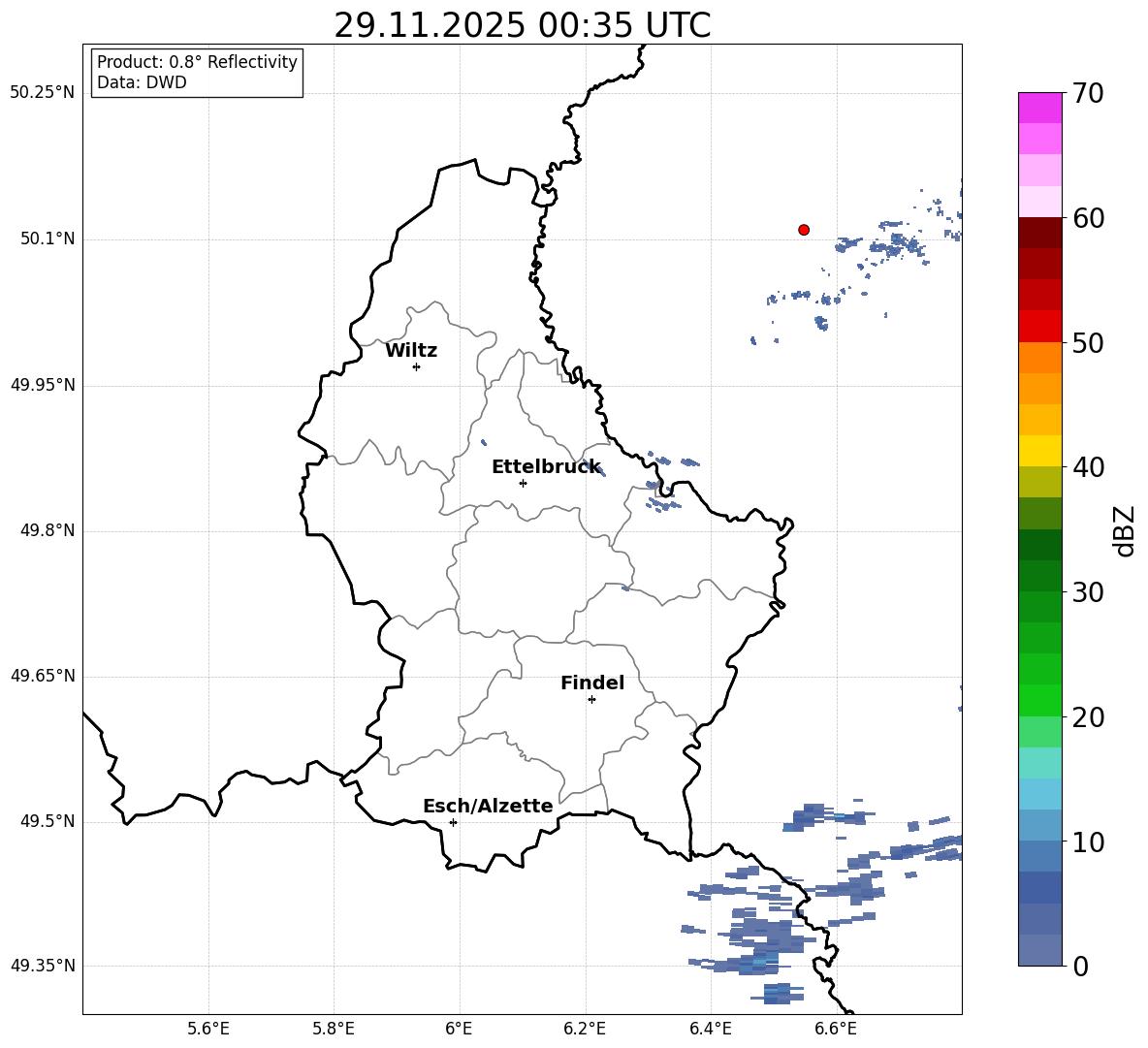This screenshot has height=1048, width=1148.
Task: Click the 10 tick on the colorbar
Action: pyautogui.click(x=1088, y=842)
